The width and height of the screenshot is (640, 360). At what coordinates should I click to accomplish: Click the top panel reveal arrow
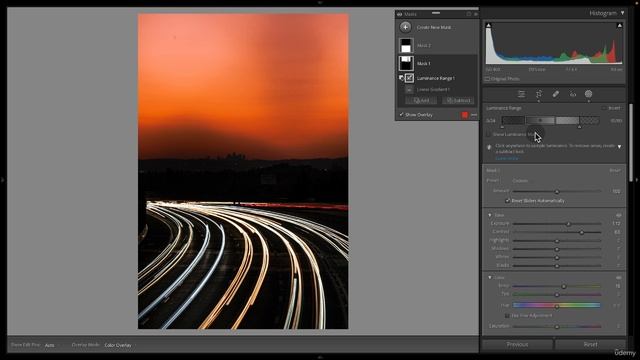(320, 2)
